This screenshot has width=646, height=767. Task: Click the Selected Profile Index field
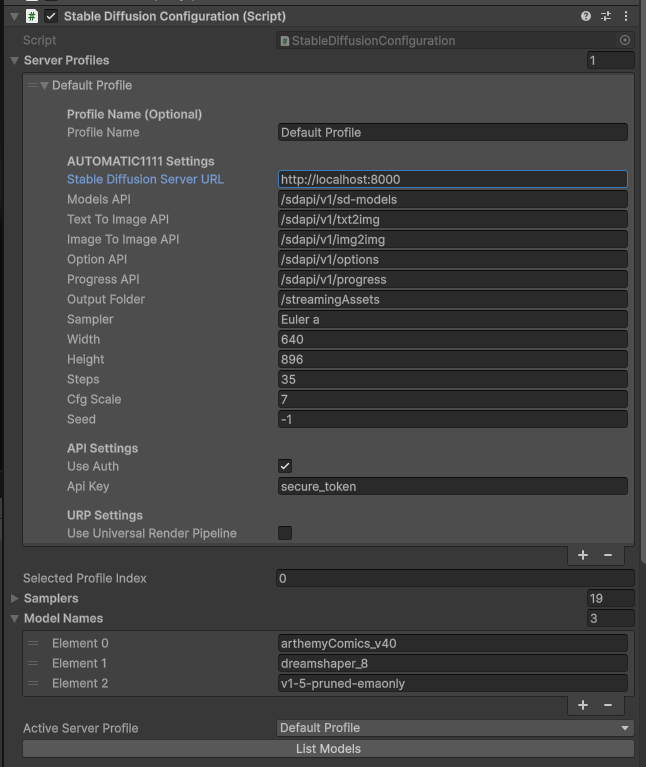(x=455, y=578)
